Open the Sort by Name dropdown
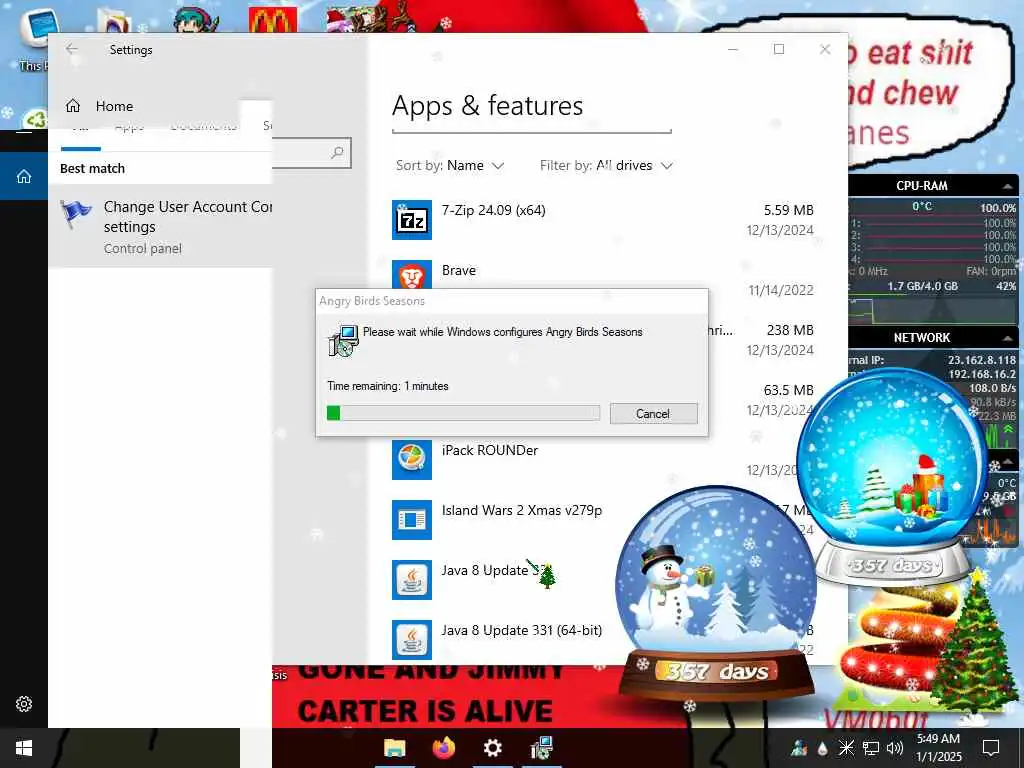 point(450,165)
